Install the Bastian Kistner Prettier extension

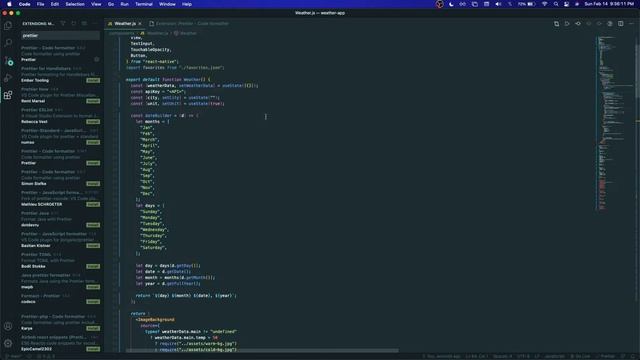93,246
